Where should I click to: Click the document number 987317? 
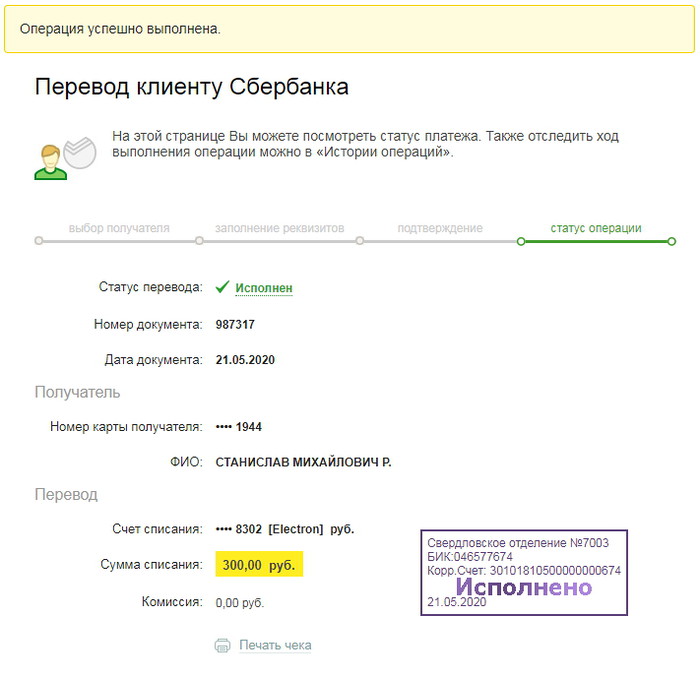point(235,325)
